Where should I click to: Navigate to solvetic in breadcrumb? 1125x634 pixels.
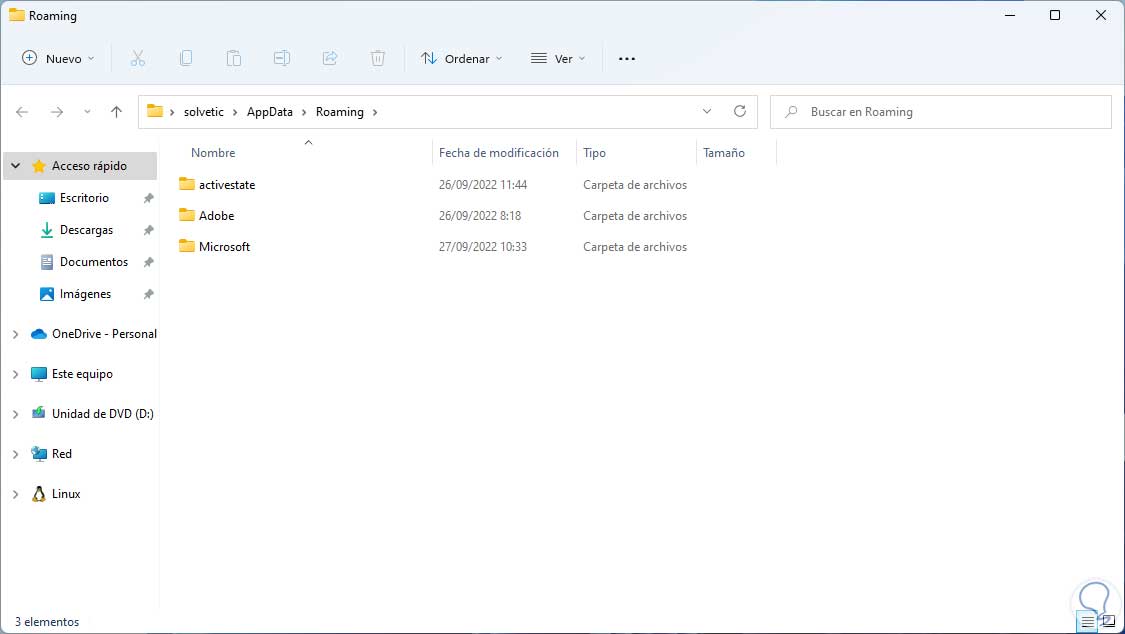click(204, 112)
